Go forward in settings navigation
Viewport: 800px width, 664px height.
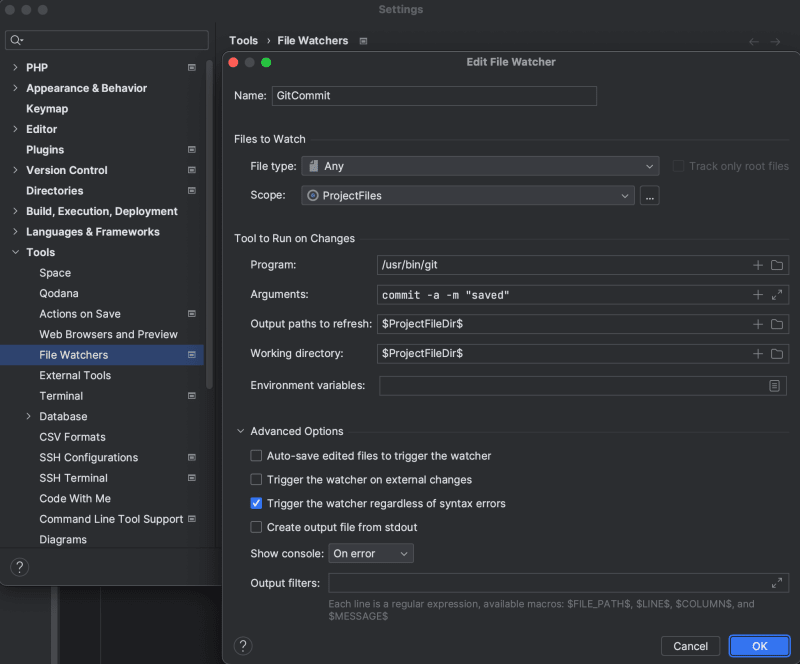pyautogui.click(x=775, y=41)
